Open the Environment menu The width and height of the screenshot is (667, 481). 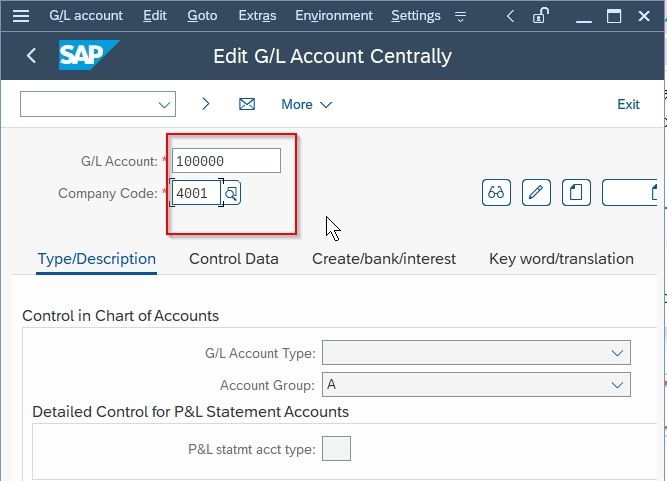pos(334,16)
